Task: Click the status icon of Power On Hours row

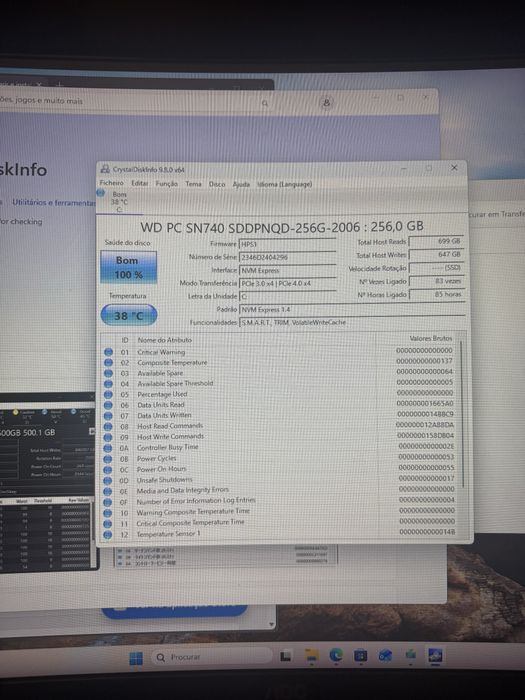Action: pyautogui.click(x=108, y=470)
